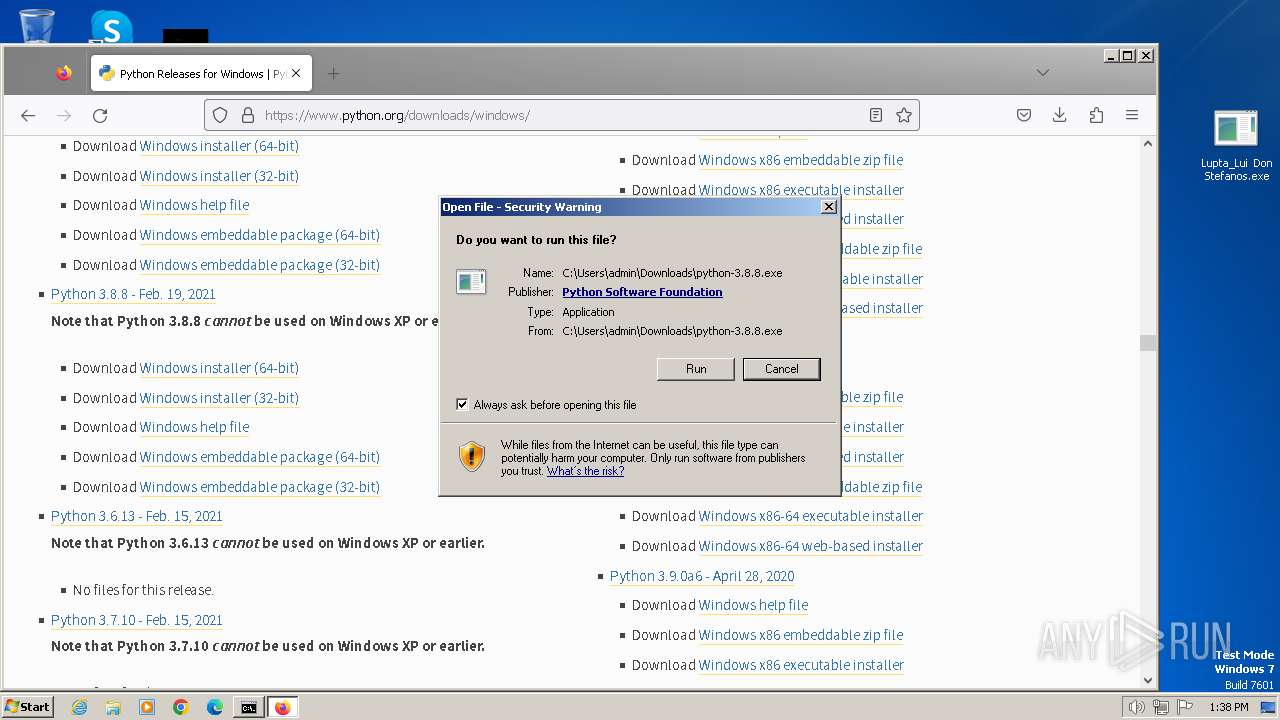This screenshot has height=720, width=1280.
Task: Open Python 3.6.13 - Feb. 15, 2021 link
Action: (137, 516)
